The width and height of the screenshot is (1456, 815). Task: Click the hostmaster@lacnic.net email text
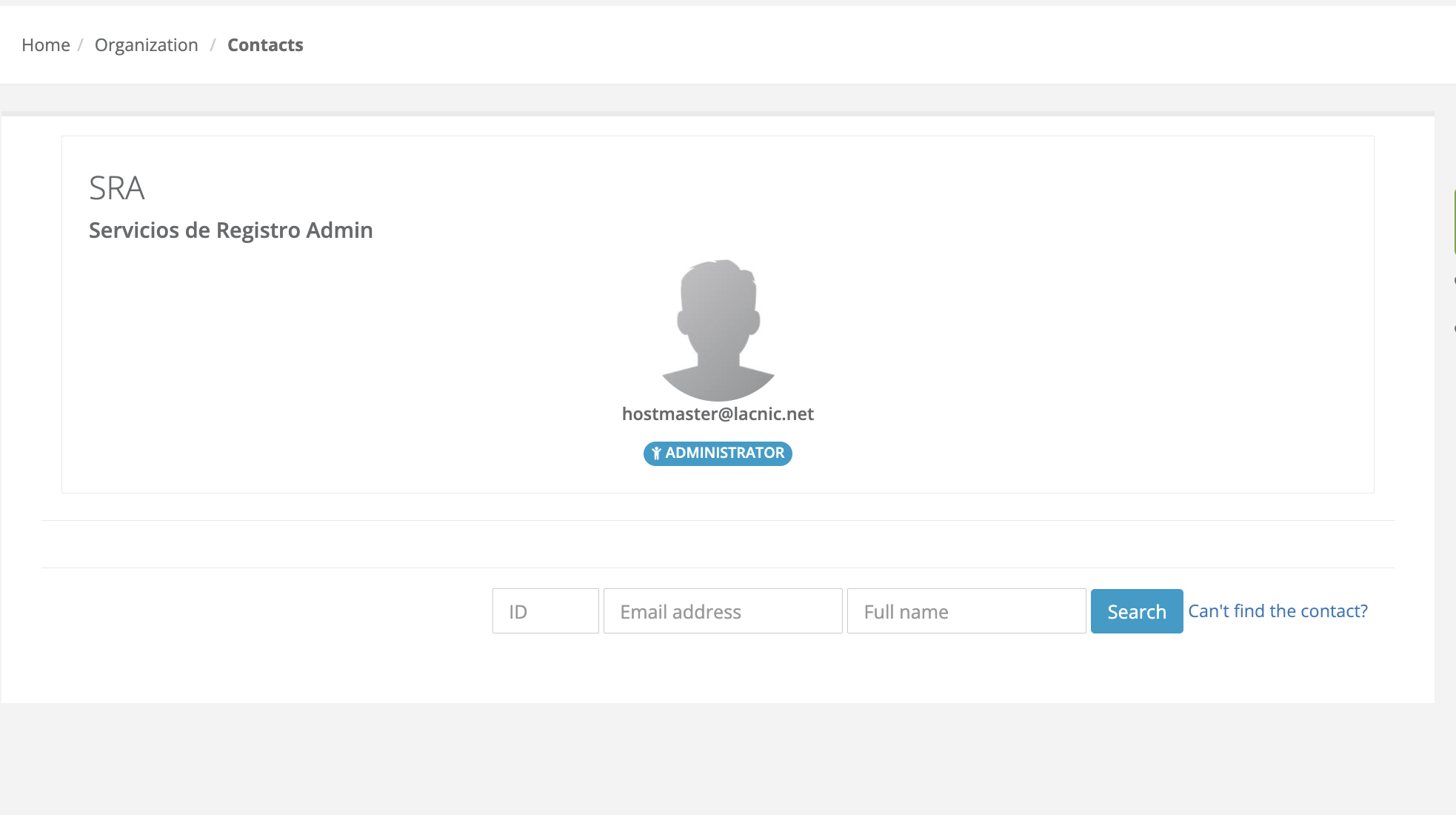point(717,414)
